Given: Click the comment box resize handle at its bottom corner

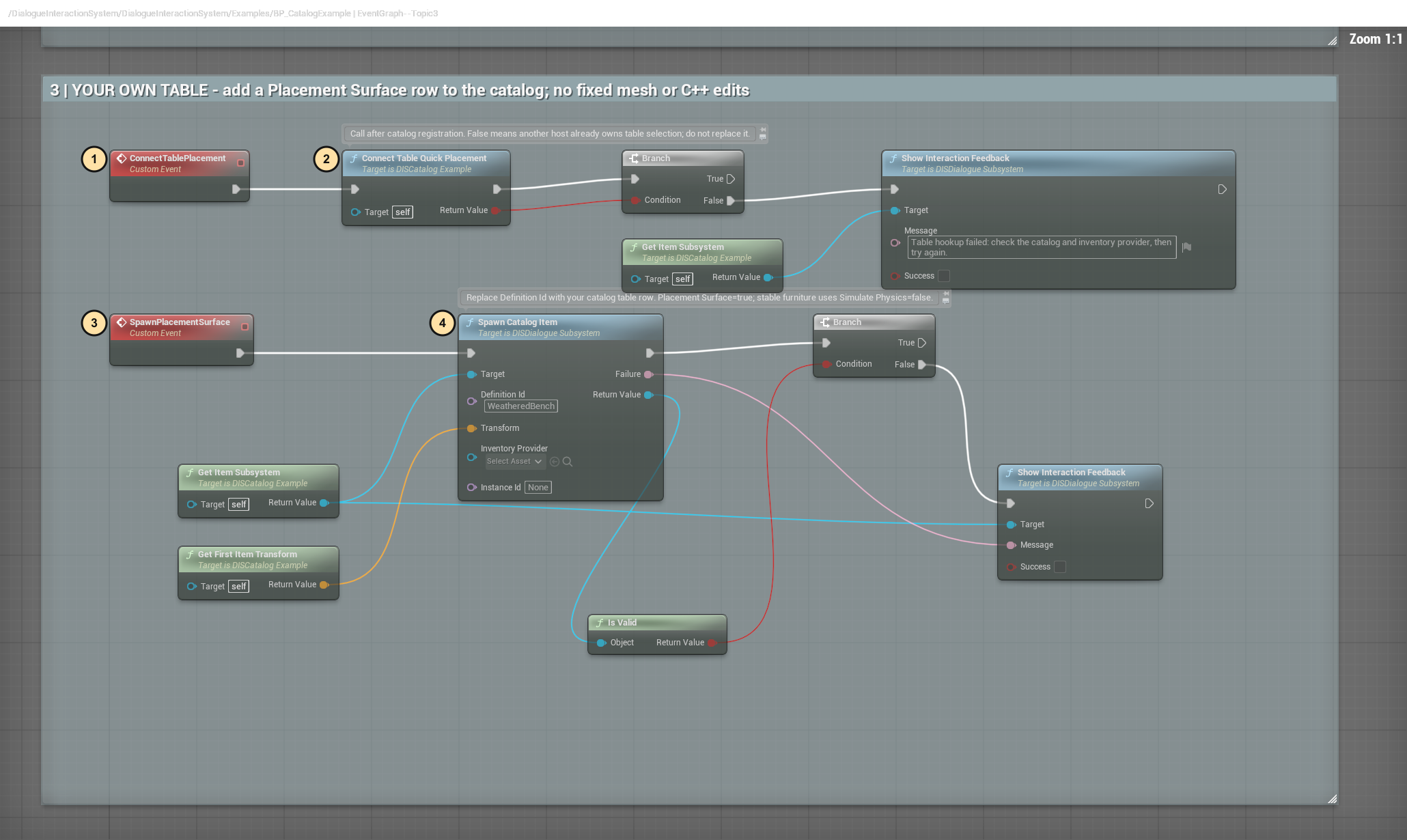Looking at the screenshot, I should click(1332, 798).
